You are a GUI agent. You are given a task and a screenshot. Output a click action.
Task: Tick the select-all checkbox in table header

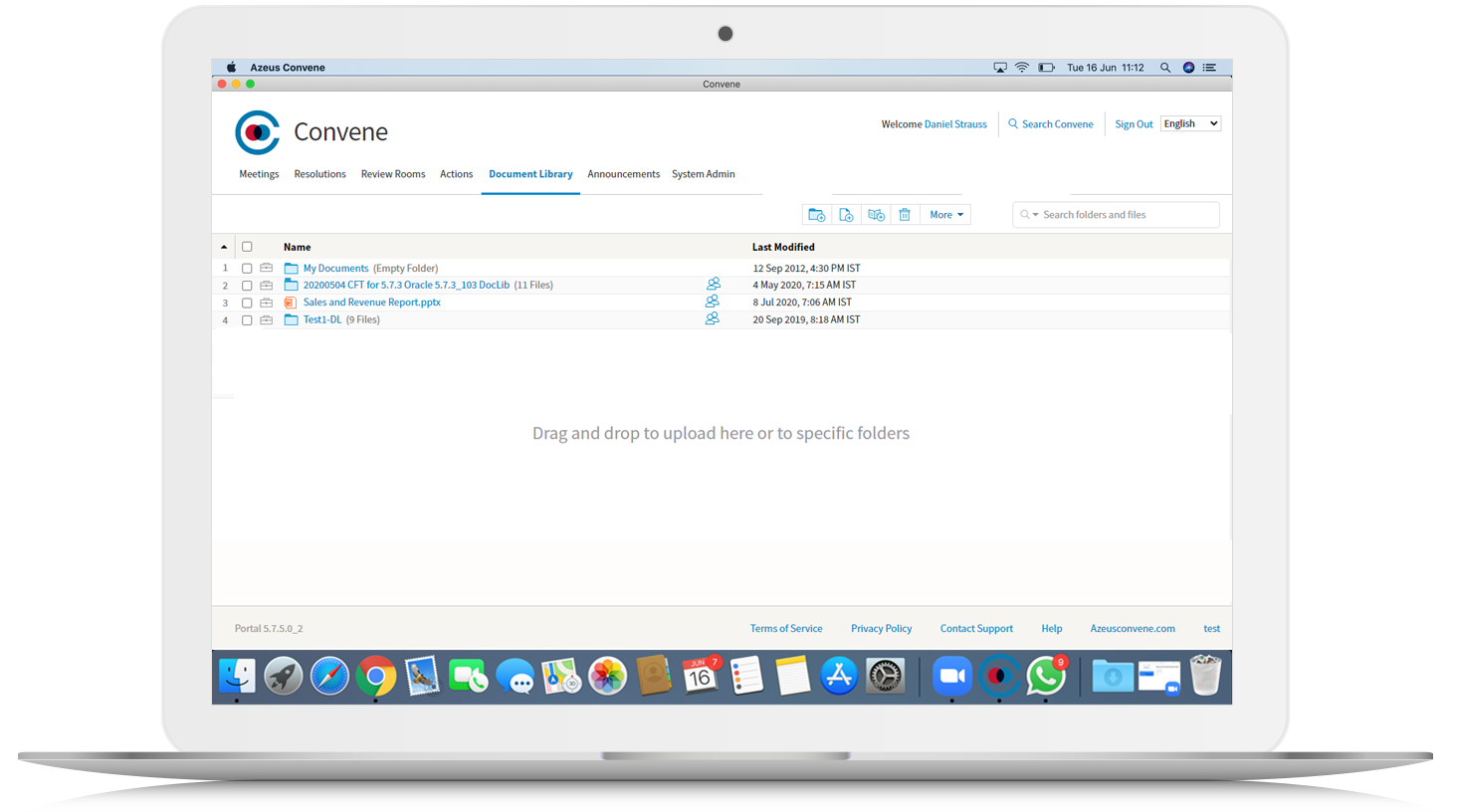[x=247, y=247]
